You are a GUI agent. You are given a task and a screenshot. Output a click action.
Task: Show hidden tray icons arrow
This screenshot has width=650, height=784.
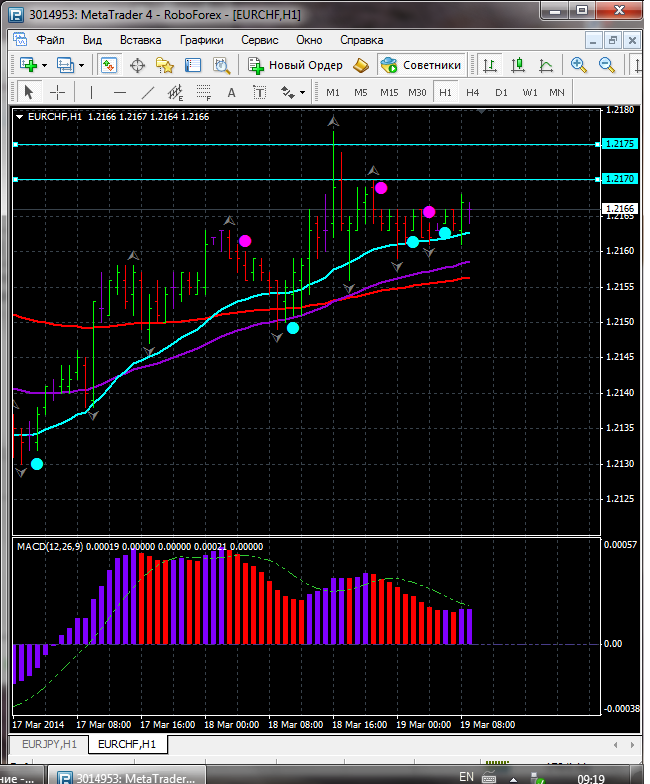point(513,779)
